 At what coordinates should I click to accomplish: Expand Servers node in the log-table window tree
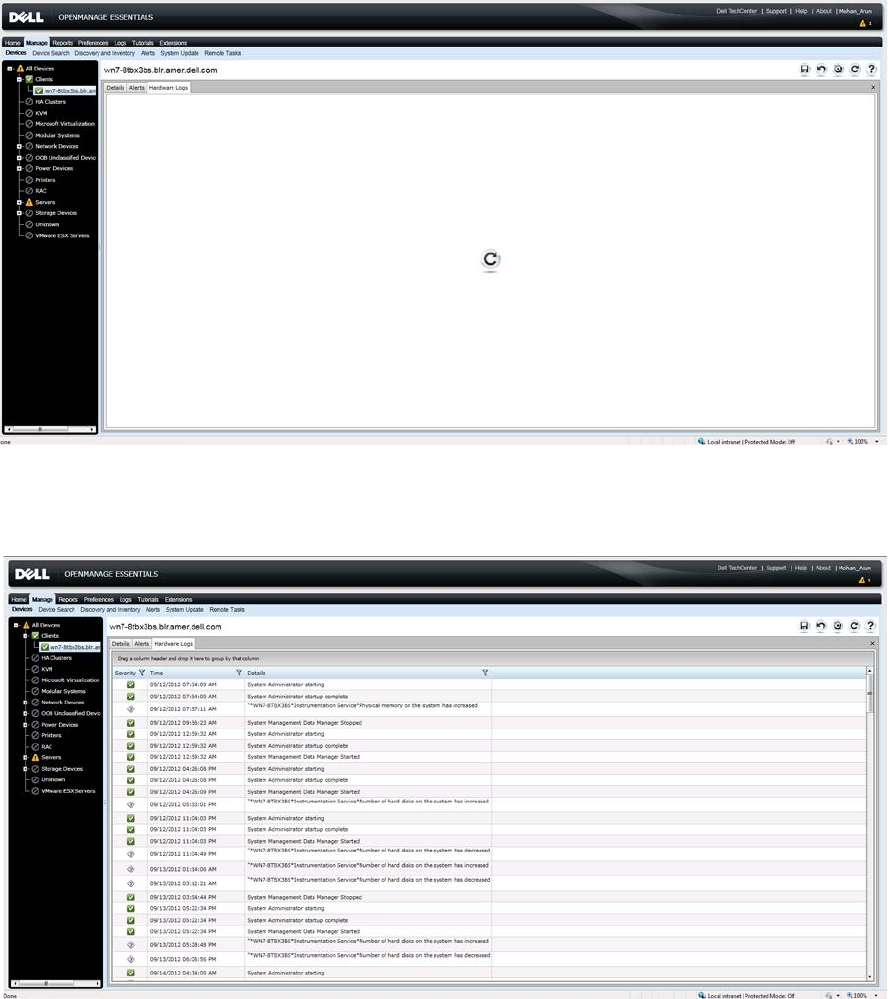(x=25, y=758)
